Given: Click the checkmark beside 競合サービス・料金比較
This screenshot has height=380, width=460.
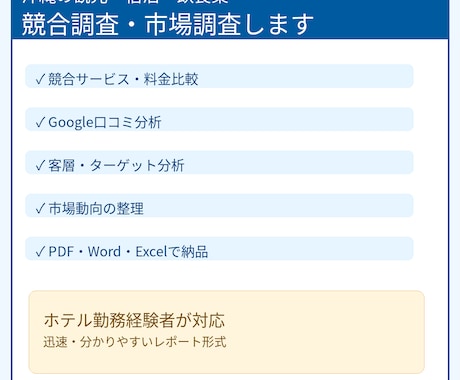Looking at the screenshot, I should point(40,79).
